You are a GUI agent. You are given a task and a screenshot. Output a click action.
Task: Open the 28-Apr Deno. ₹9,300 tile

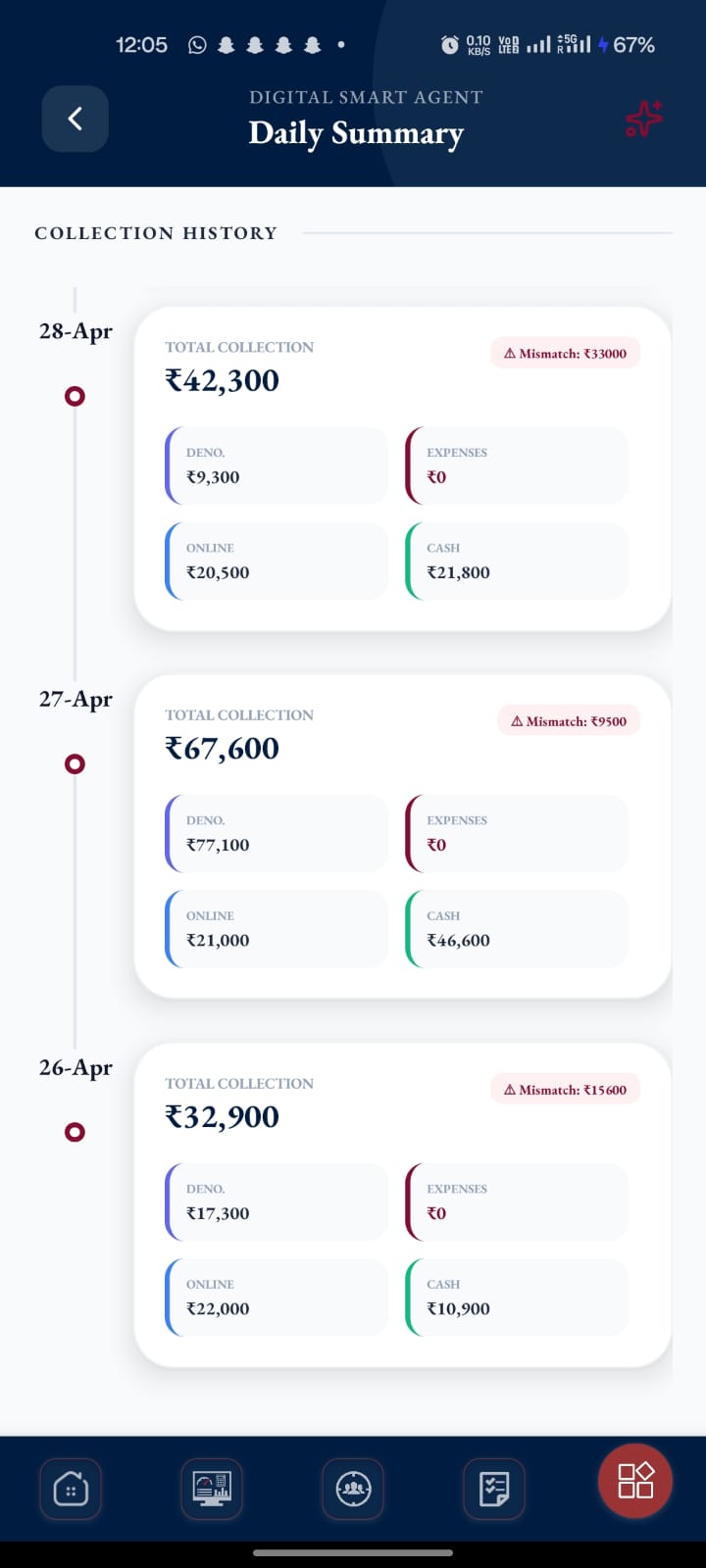click(x=277, y=465)
